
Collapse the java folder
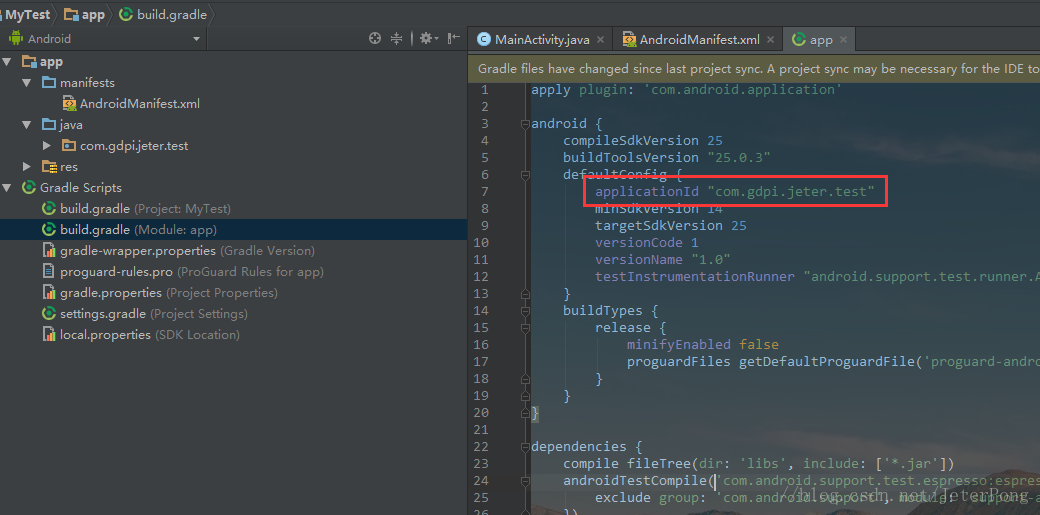pos(27,125)
